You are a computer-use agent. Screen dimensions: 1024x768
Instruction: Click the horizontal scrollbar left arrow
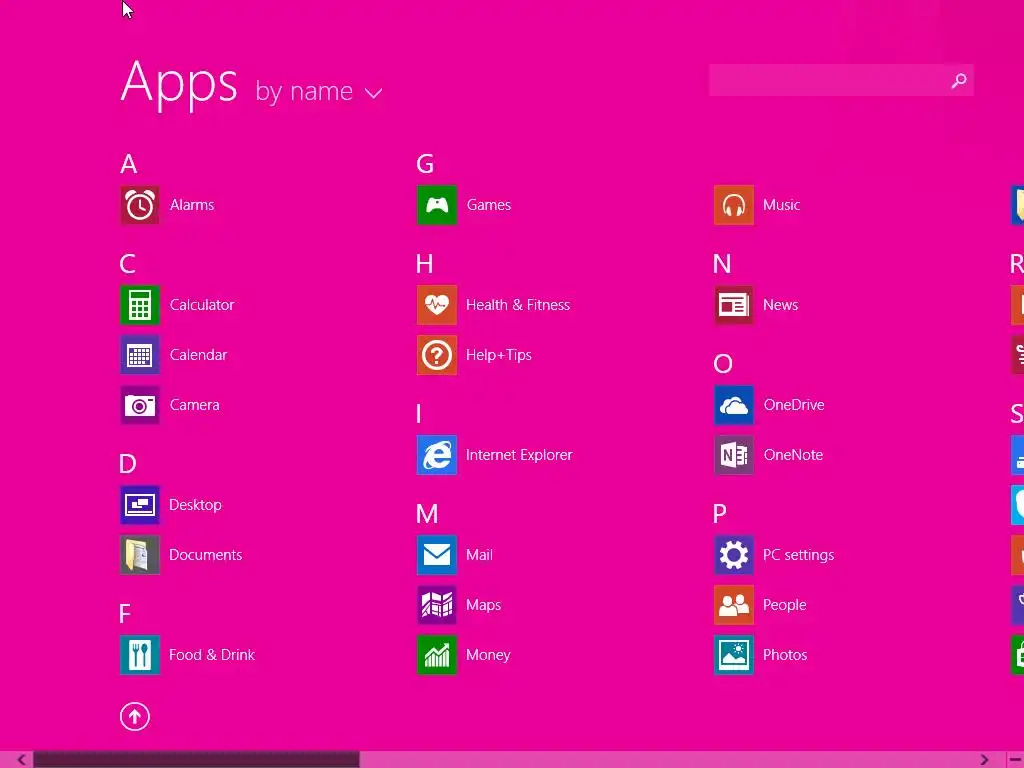tap(21, 760)
